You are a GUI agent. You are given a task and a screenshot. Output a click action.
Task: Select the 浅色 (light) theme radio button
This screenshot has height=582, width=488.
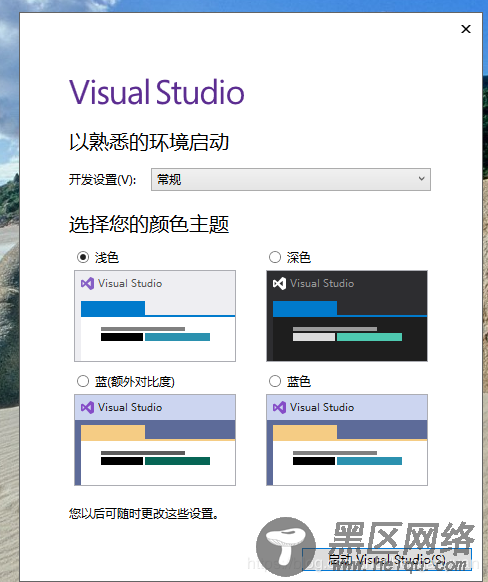[83, 257]
